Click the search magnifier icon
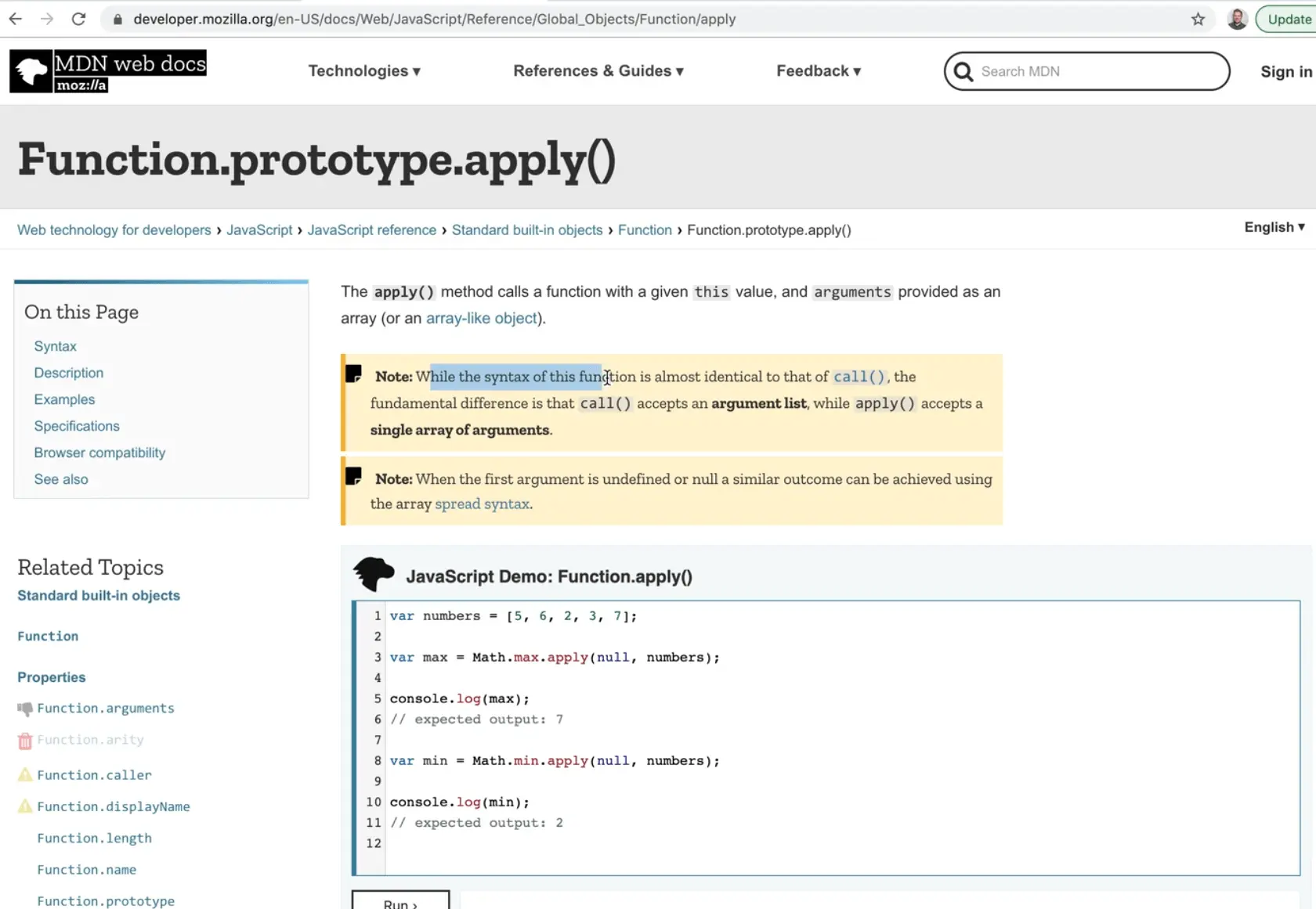1316x909 pixels. (963, 71)
